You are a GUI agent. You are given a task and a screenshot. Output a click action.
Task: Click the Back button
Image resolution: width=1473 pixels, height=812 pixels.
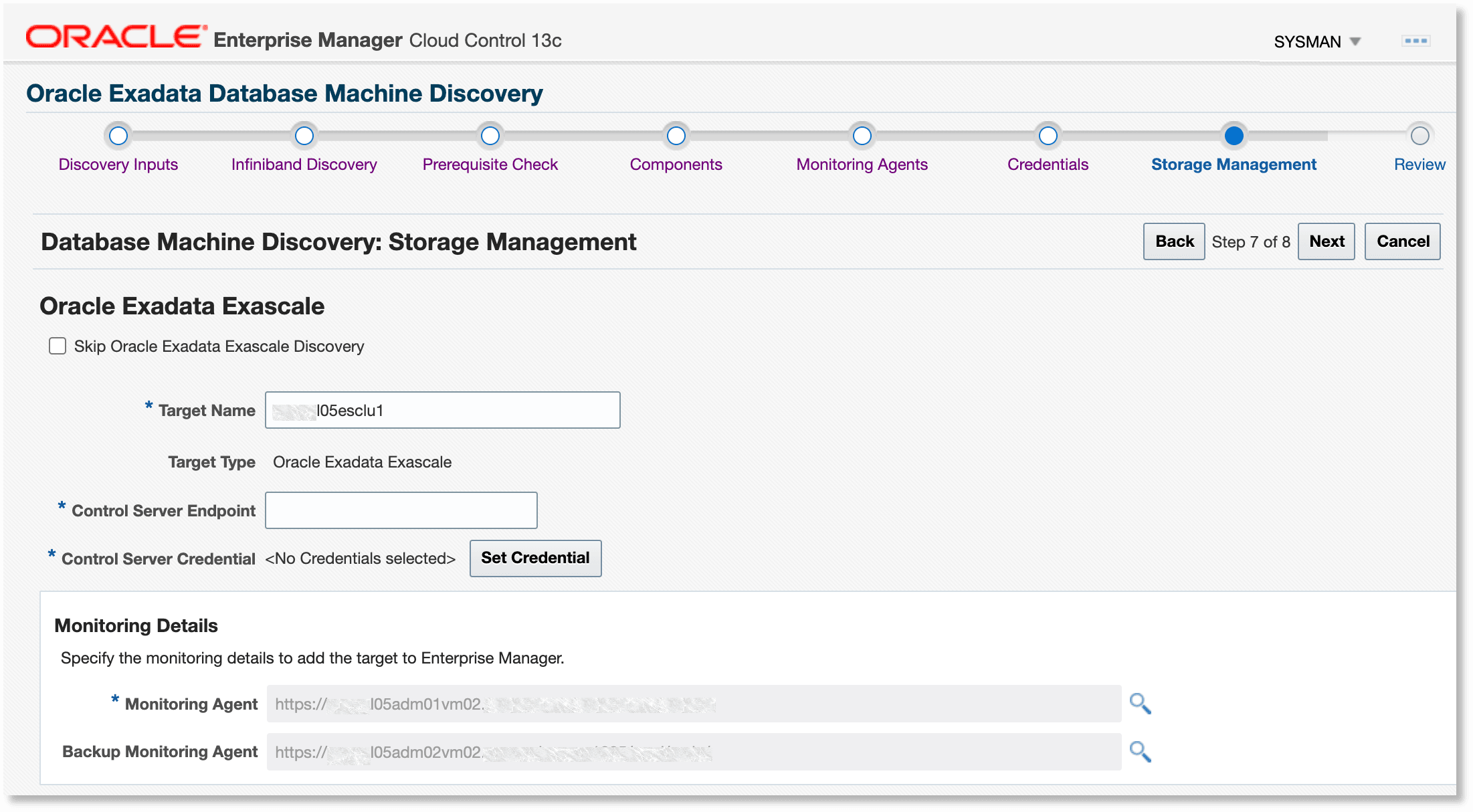pos(1173,241)
